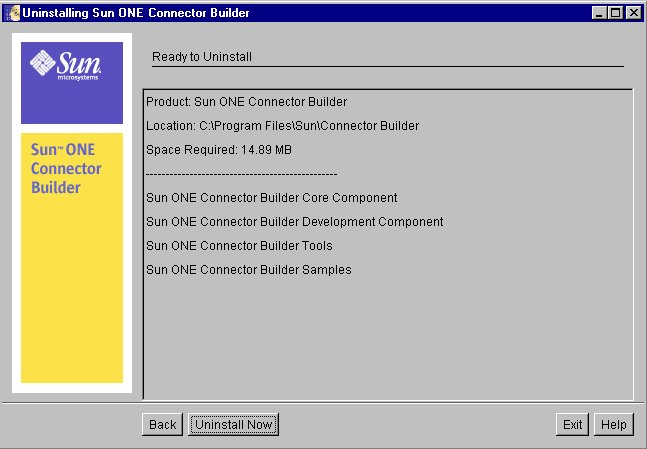This screenshot has width=647, height=449.
Task: Click 'Sun ONE Connector Builder Core Component'
Action: coord(272,198)
